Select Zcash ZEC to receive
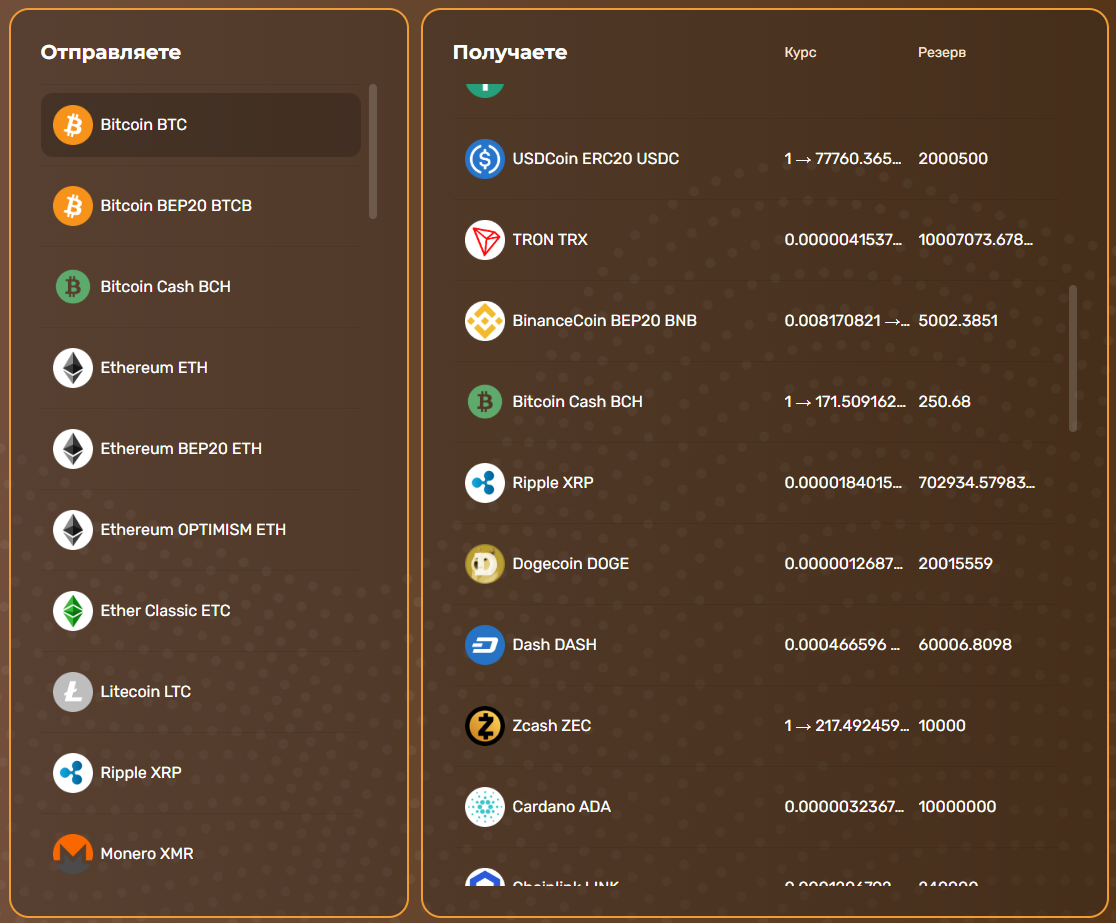Image resolution: width=1116 pixels, height=923 pixels. coord(756,726)
